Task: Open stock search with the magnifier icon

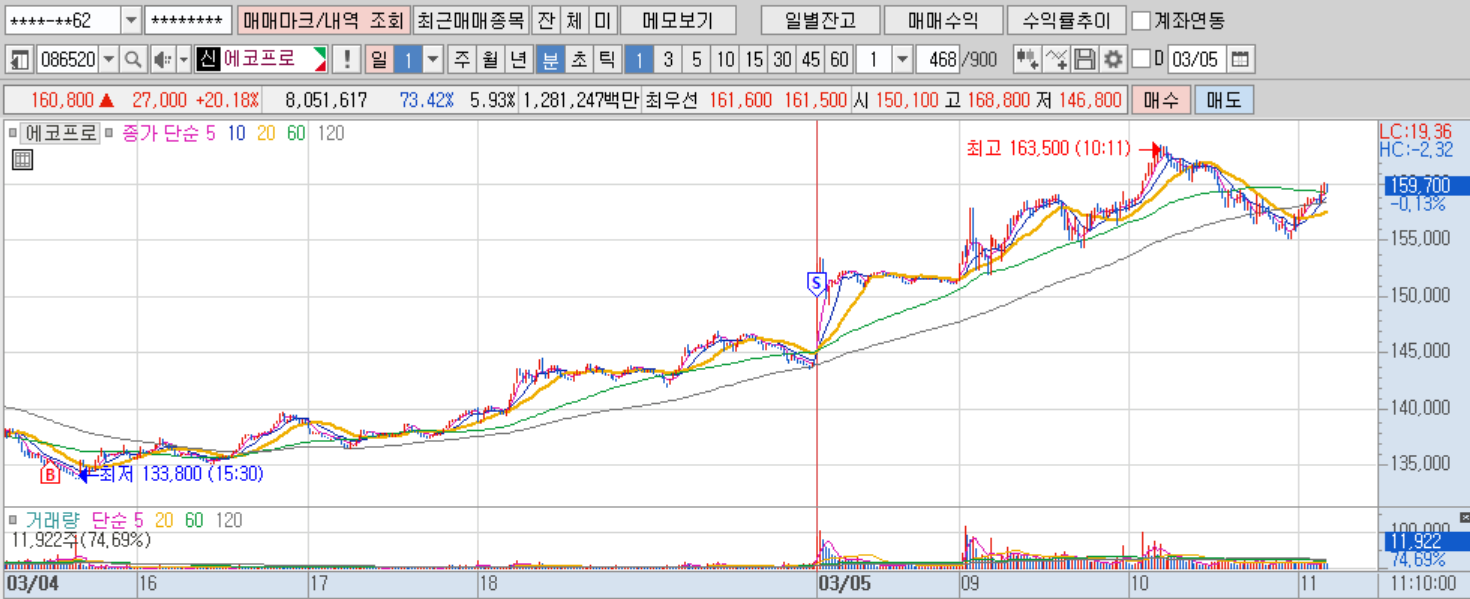Action: pyautogui.click(x=133, y=60)
